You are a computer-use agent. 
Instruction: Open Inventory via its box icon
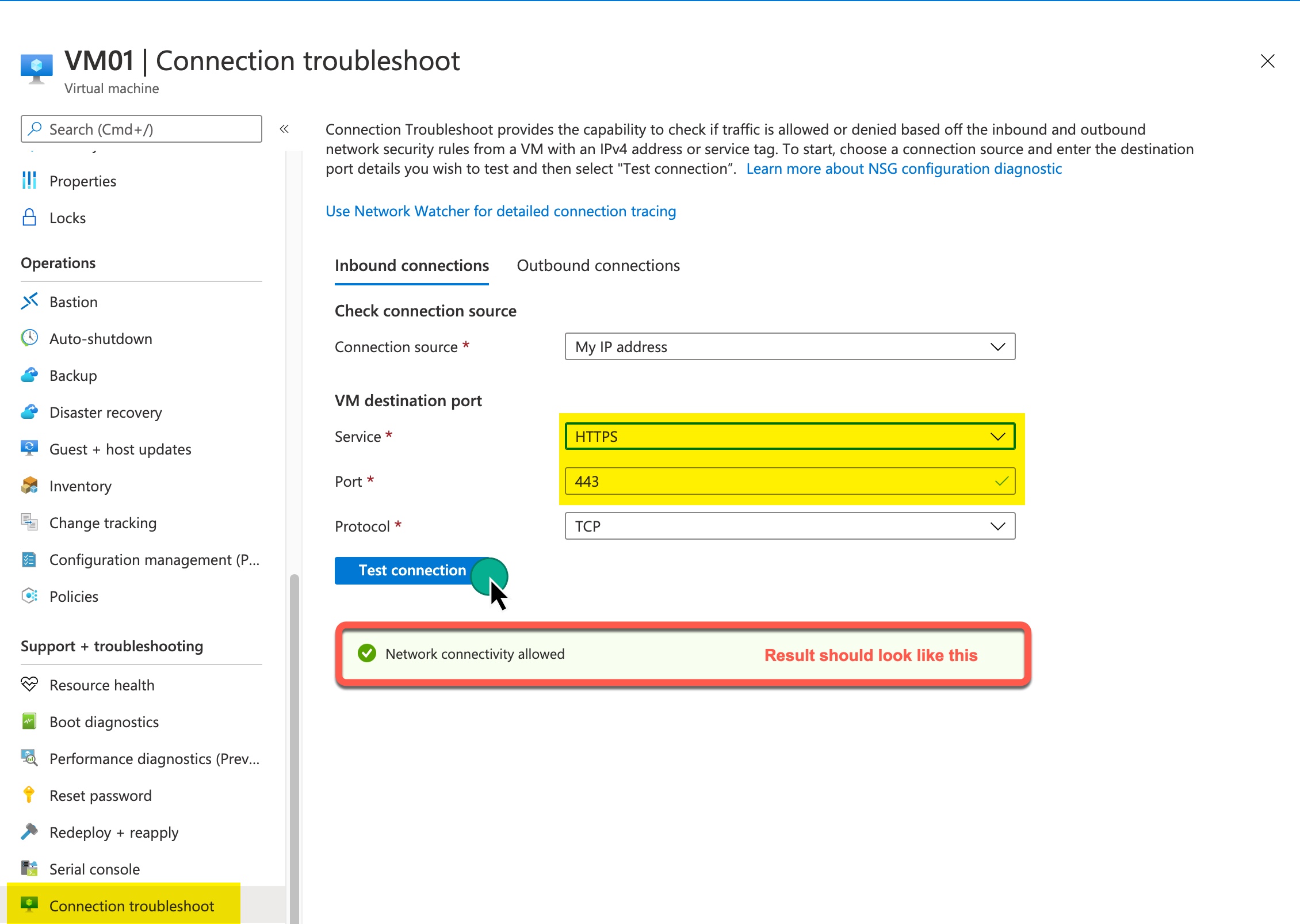(x=29, y=486)
